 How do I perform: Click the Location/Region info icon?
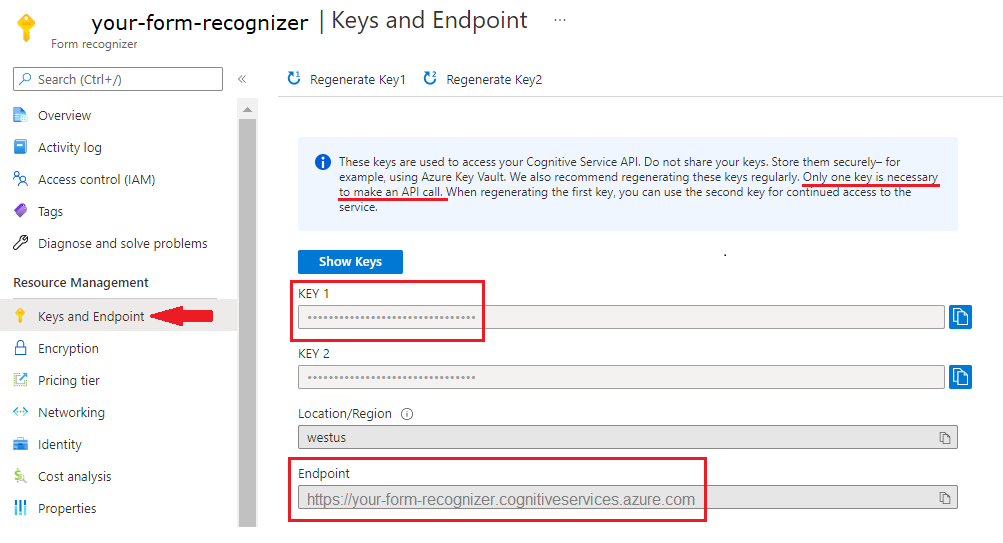pyautogui.click(x=407, y=414)
